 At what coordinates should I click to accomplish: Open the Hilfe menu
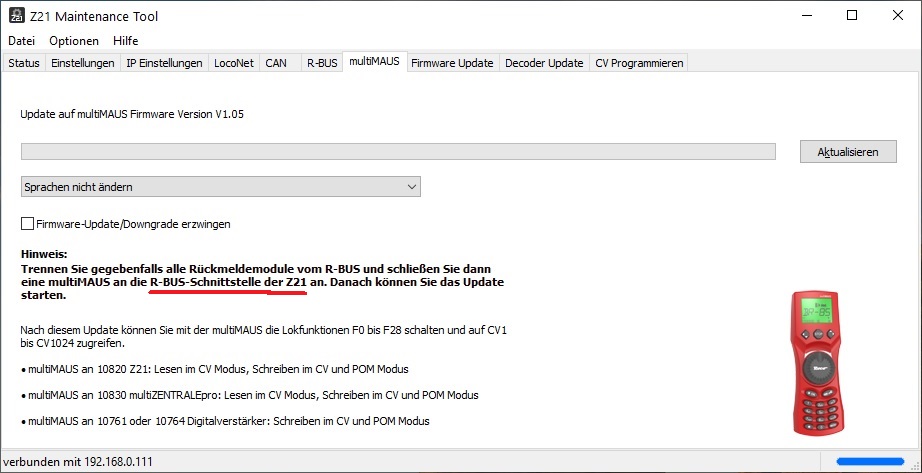pyautogui.click(x=126, y=41)
